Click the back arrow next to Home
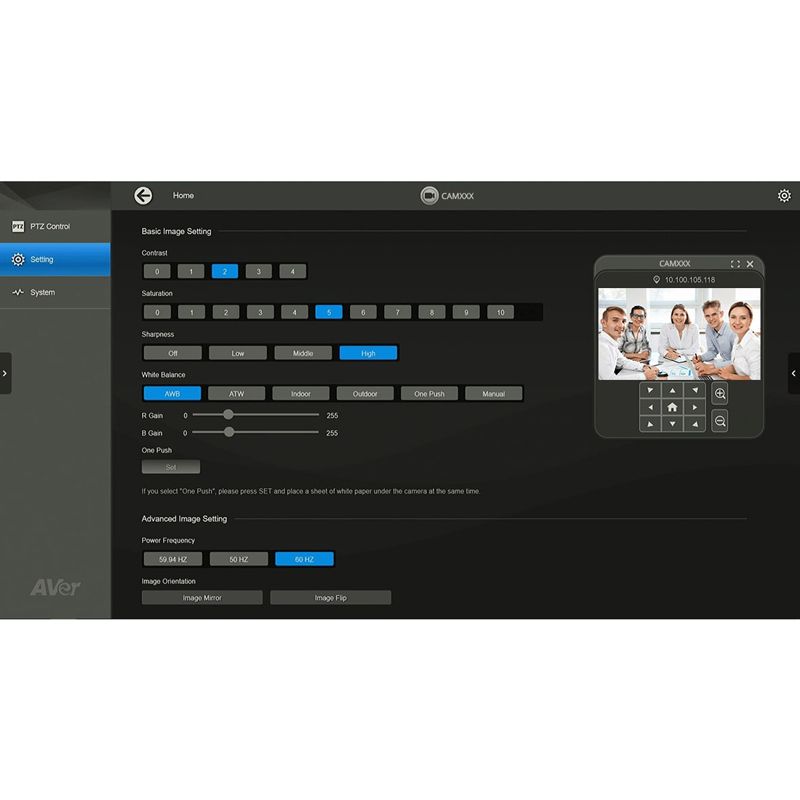Screen dimensions: 800x800 (143, 196)
